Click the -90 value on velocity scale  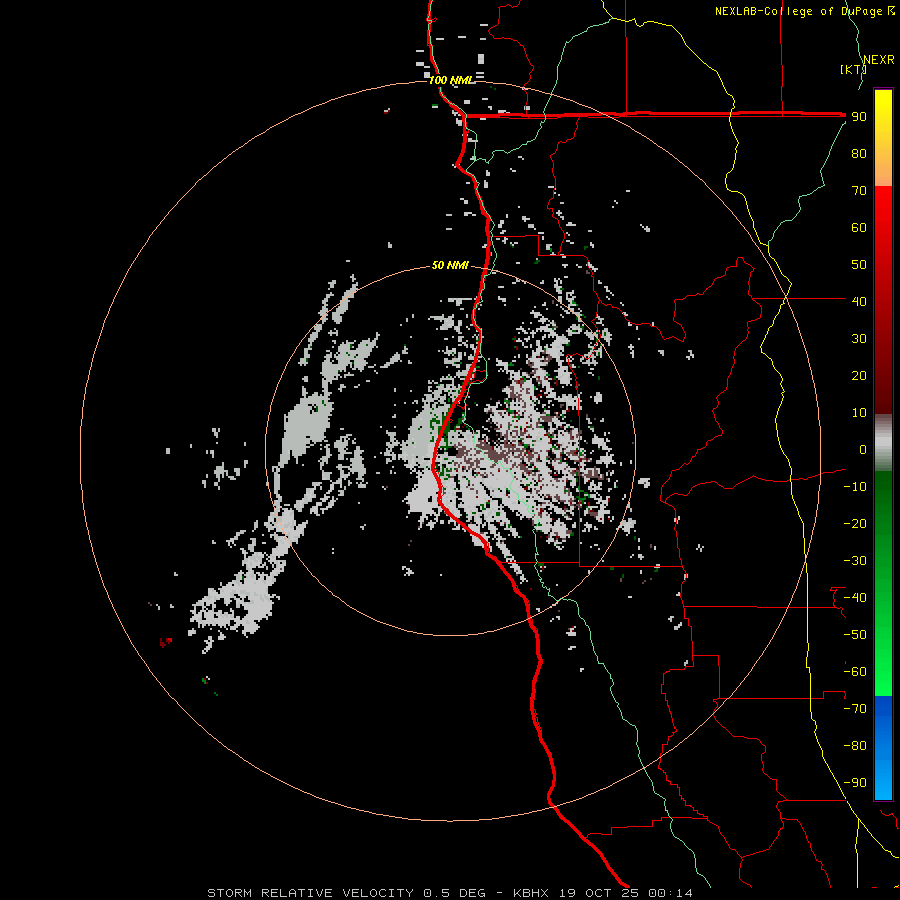coord(855,783)
